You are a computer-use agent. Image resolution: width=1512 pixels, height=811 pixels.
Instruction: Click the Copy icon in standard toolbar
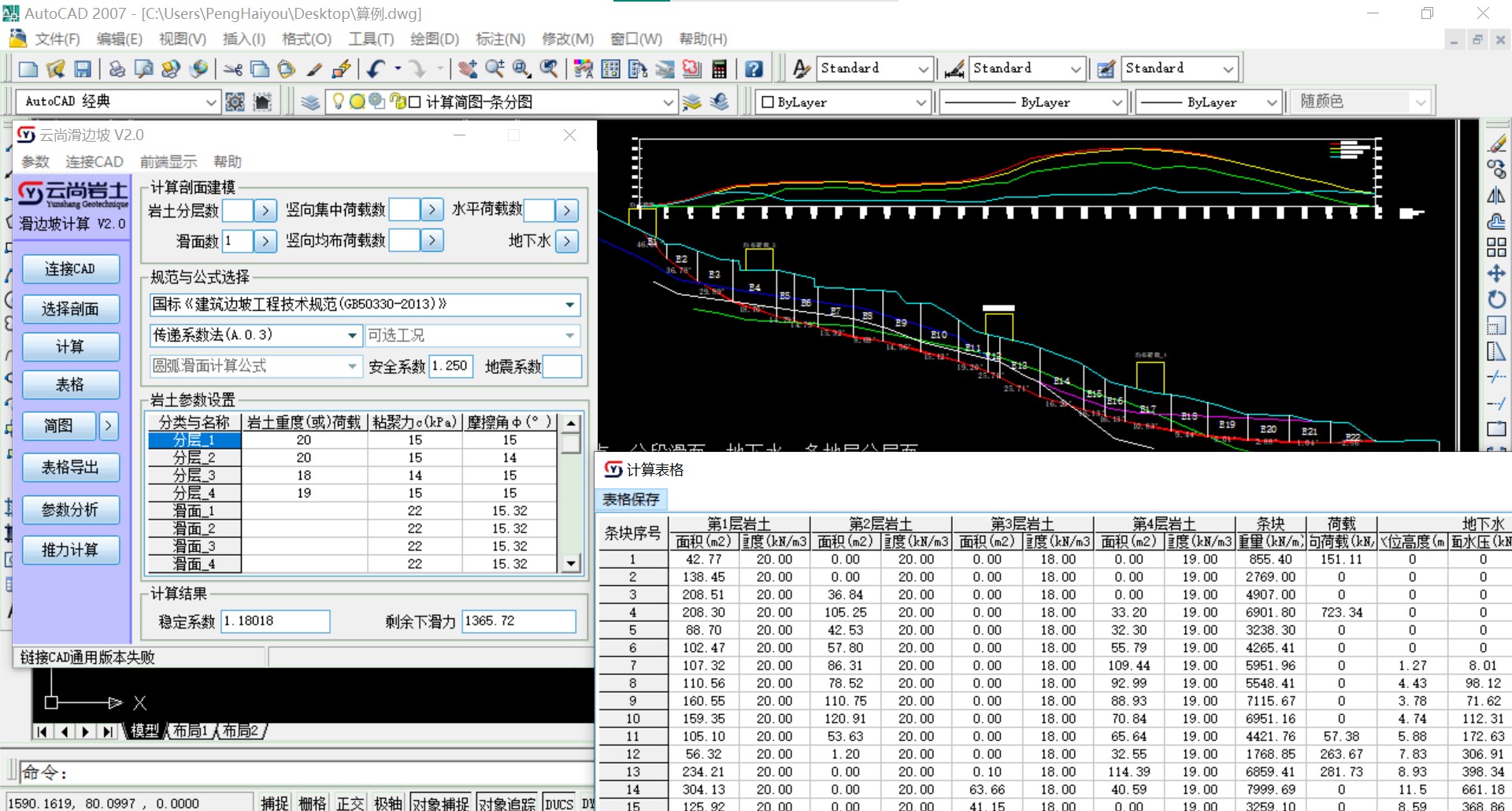pyautogui.click(x=260, y=69)
